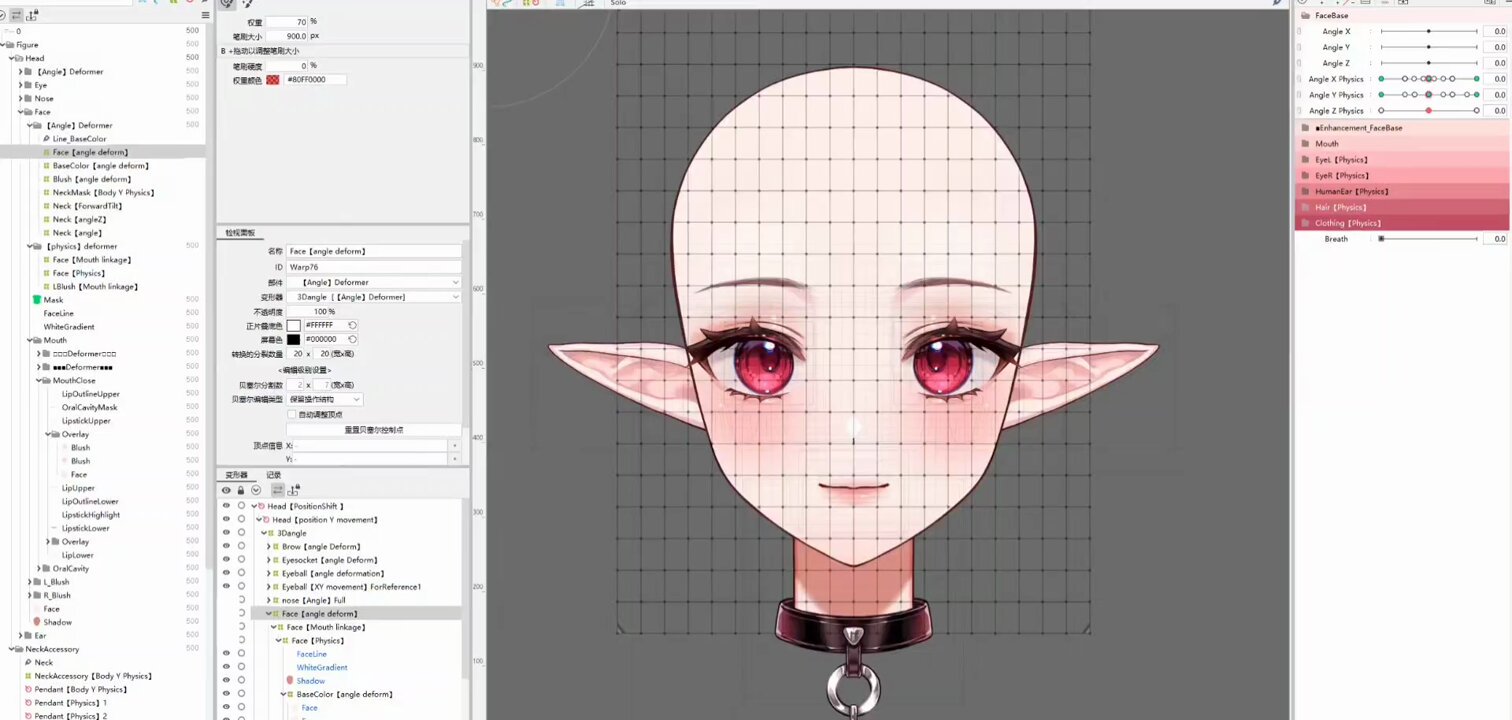
Task: Click the Angle X parameter slider
Action: [x=1429, y=32]
